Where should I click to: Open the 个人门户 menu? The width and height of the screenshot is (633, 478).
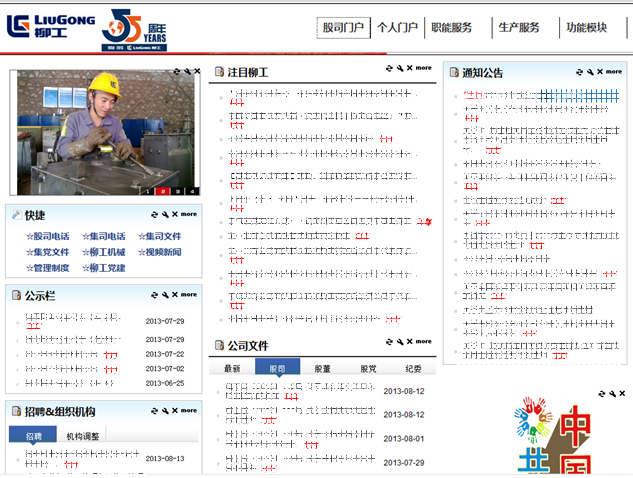coord(397,28)
